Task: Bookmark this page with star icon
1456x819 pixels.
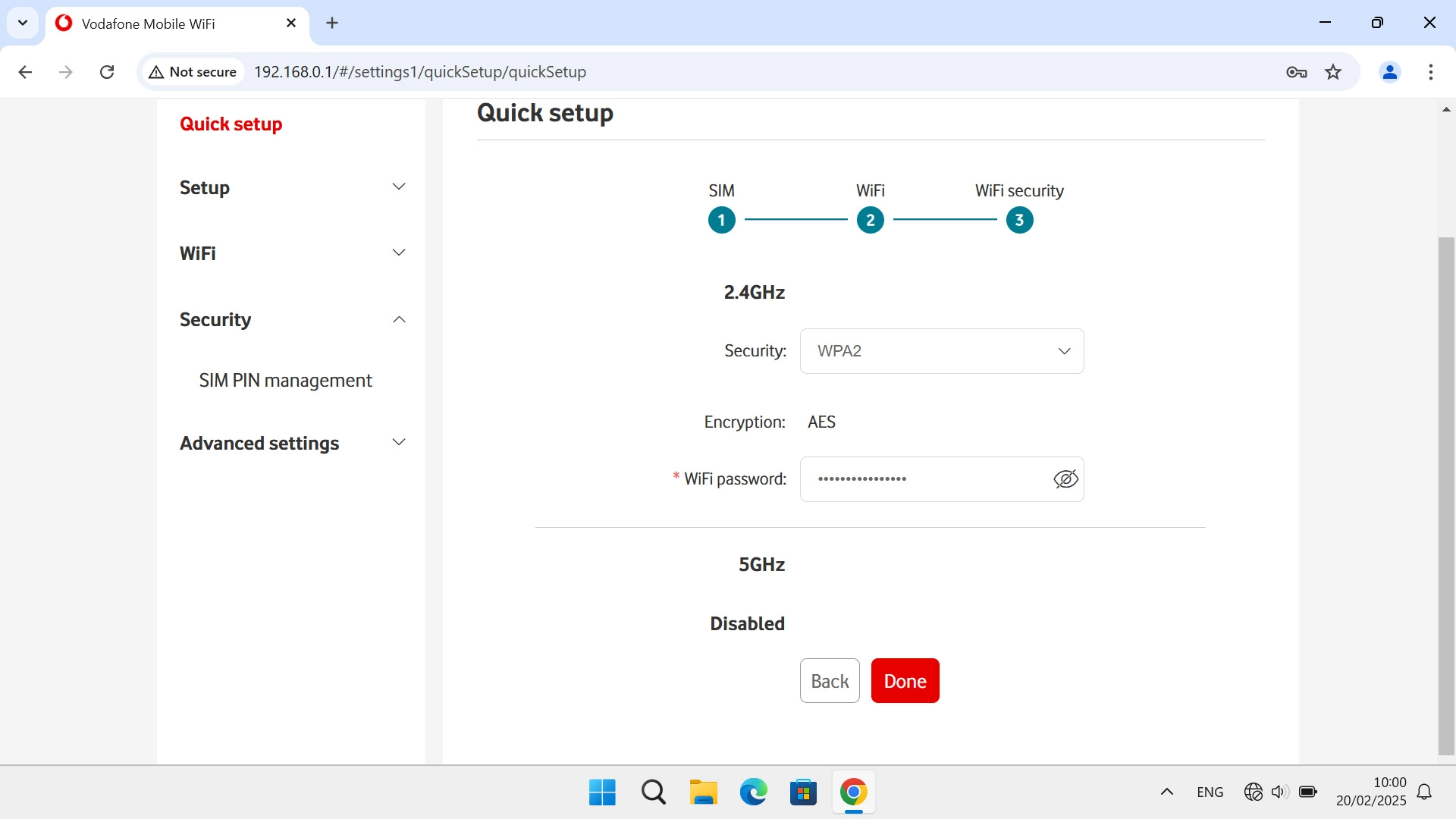Action: [x=1332, y=72]
